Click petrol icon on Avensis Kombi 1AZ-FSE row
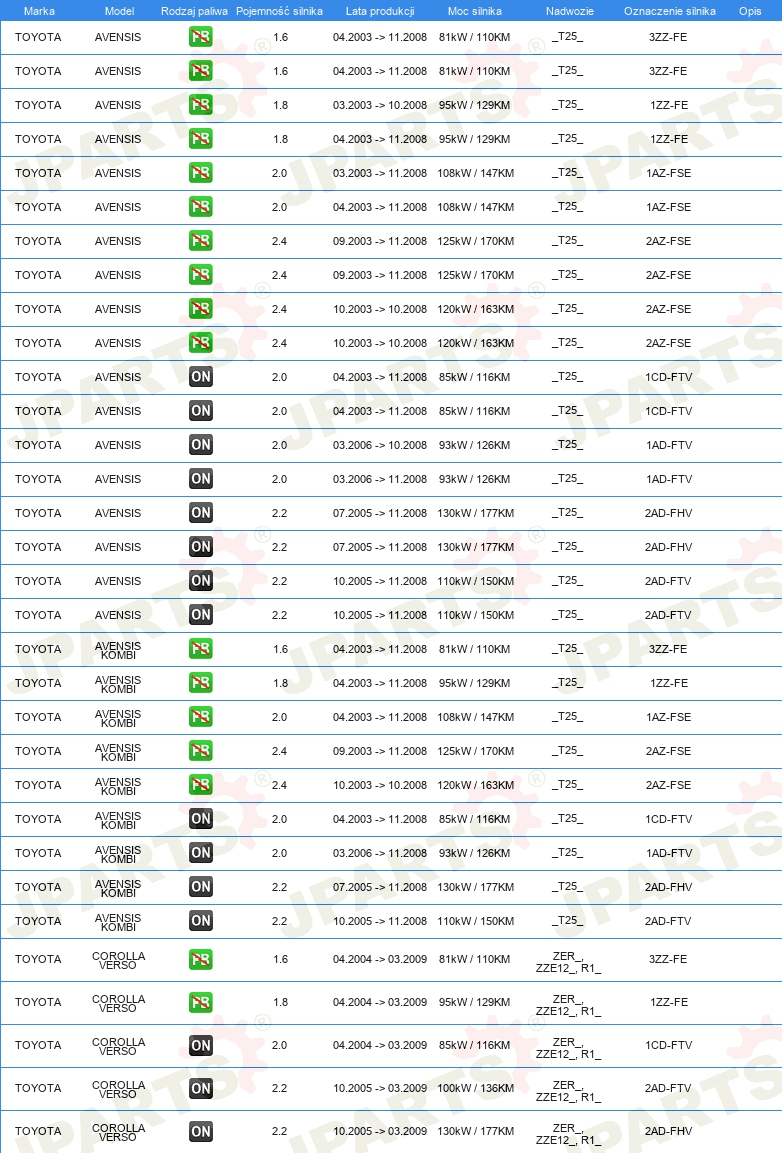The height and width of the screenshot is (1153, 782). (201, 716)
